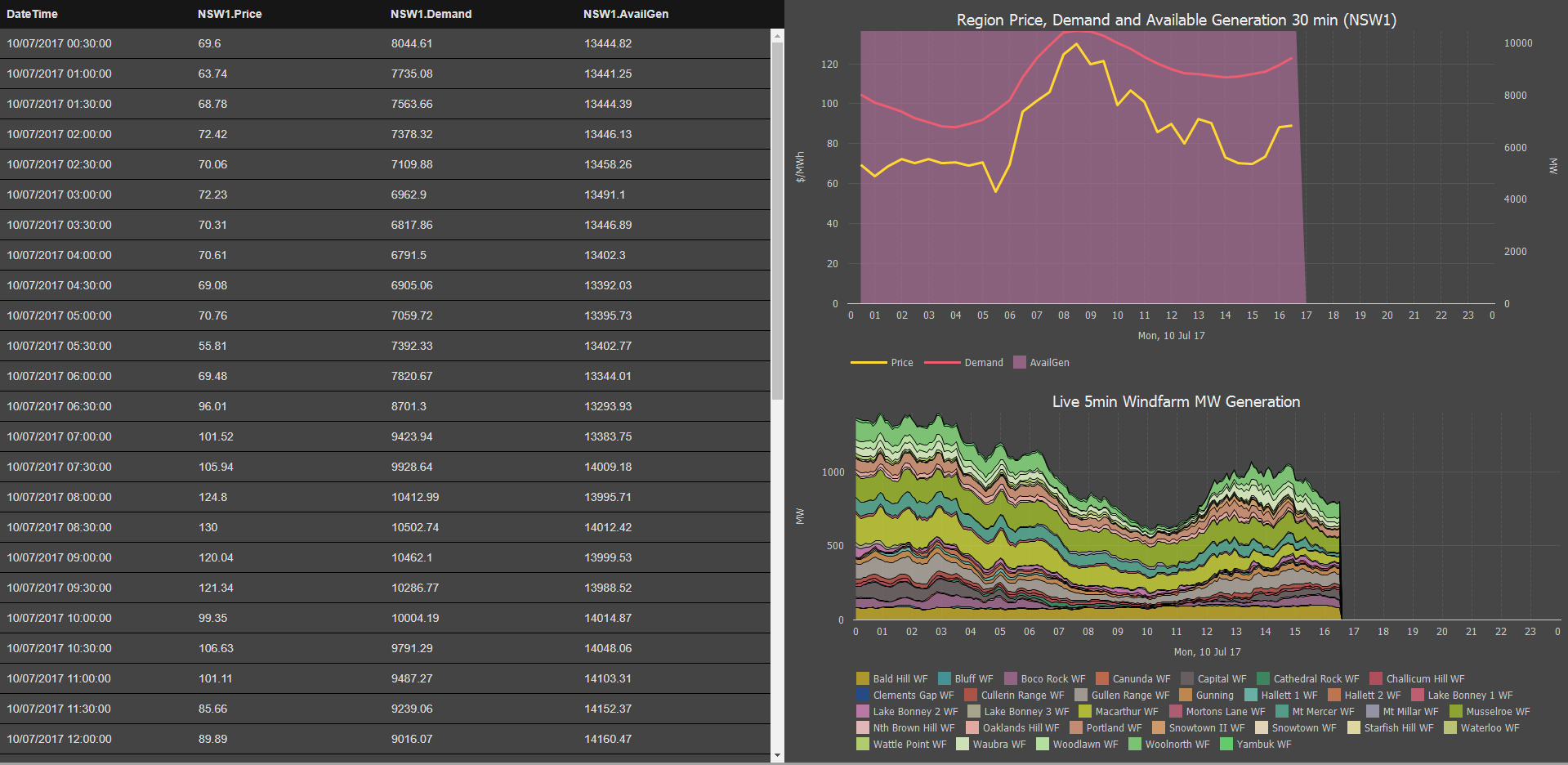Click the Waubra WF legend item
This screenshot has height=765, width=1568.
990,745
